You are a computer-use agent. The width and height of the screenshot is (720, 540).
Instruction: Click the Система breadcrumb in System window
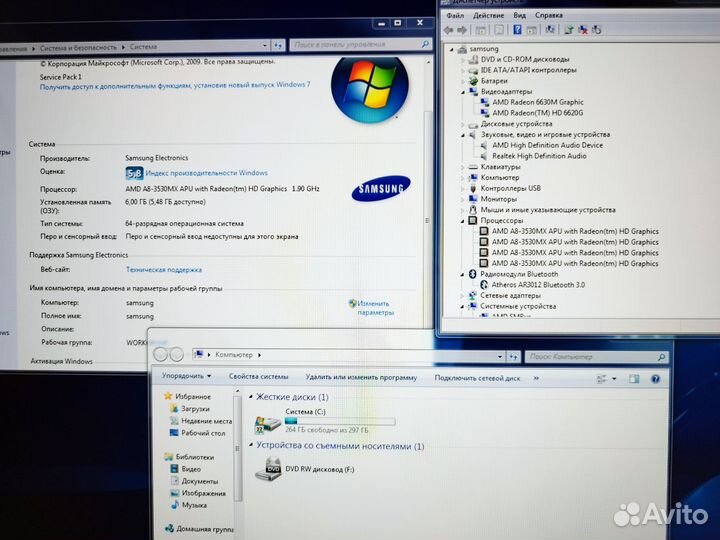point(143,47)
